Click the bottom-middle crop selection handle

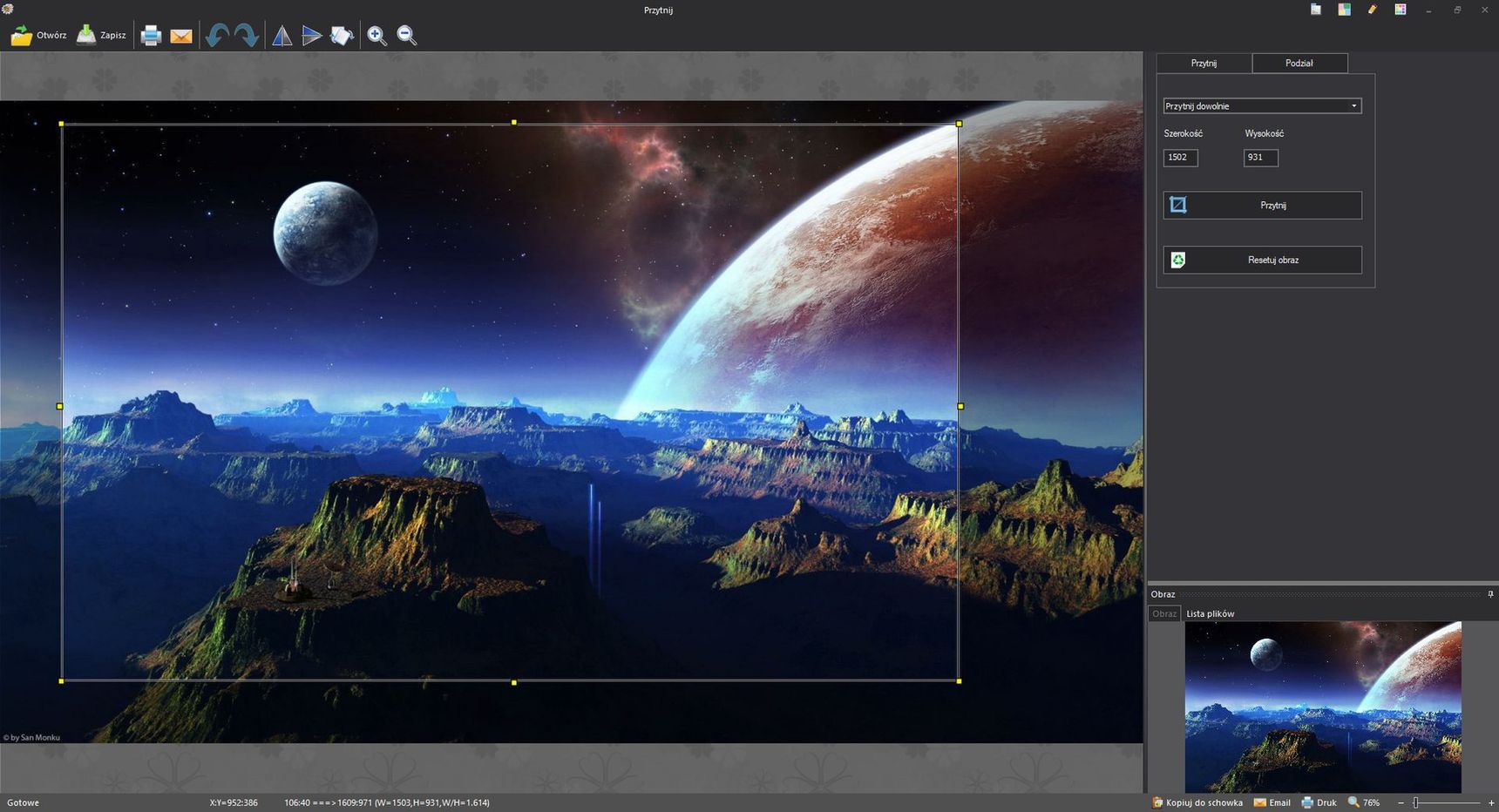point(514,682)
